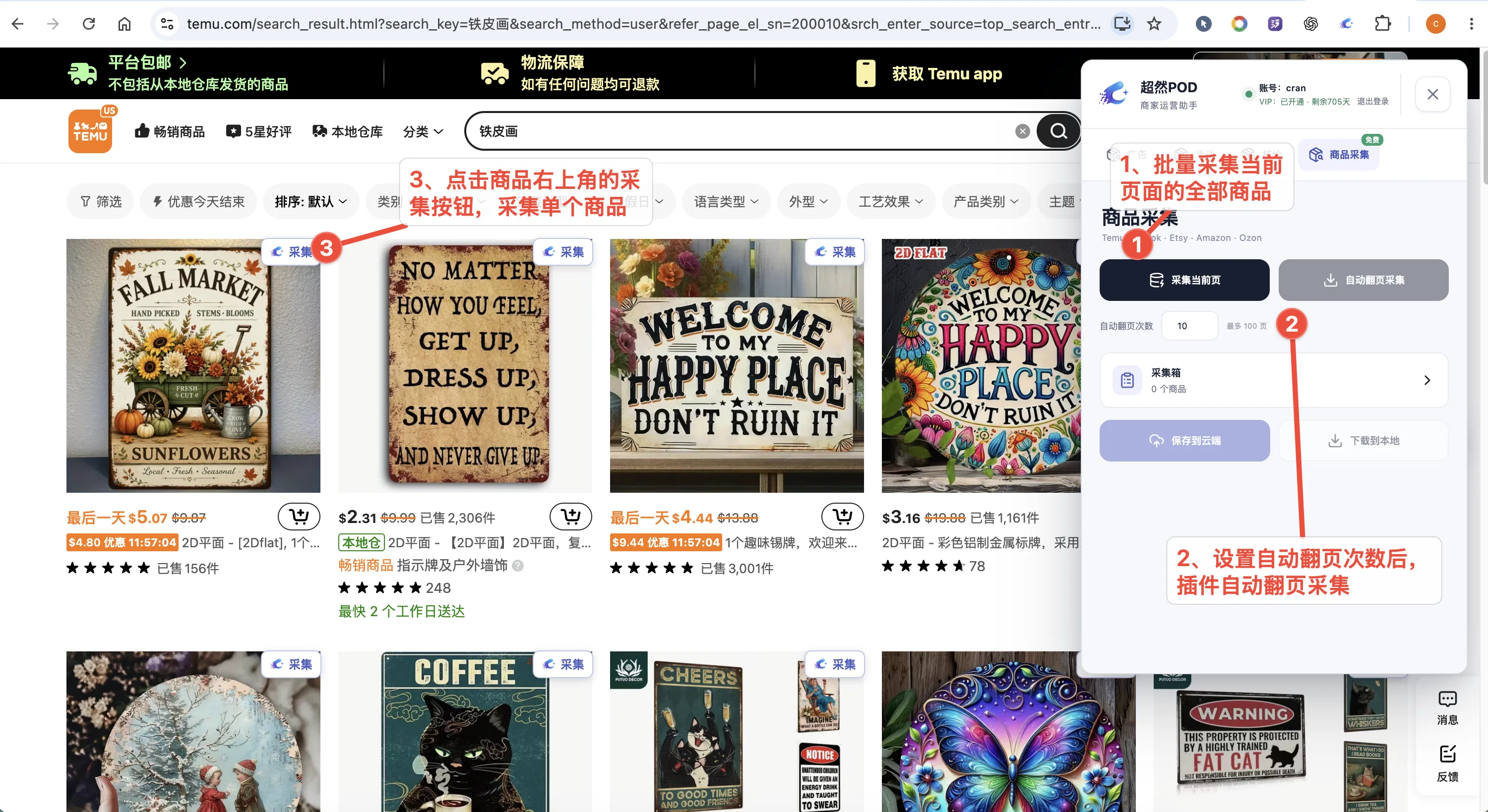The height and width of the screenshot is (812, 1488).
Task: Open the 获取 Temu app link
Action: click(x=929, y=73)
